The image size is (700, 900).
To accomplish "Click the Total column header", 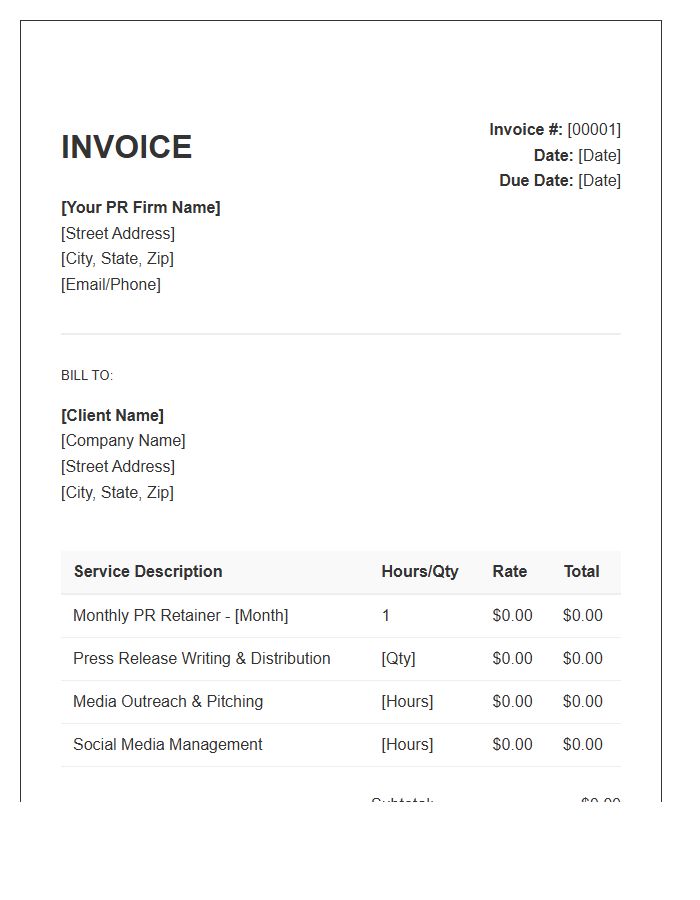I will tap(582, 572).
